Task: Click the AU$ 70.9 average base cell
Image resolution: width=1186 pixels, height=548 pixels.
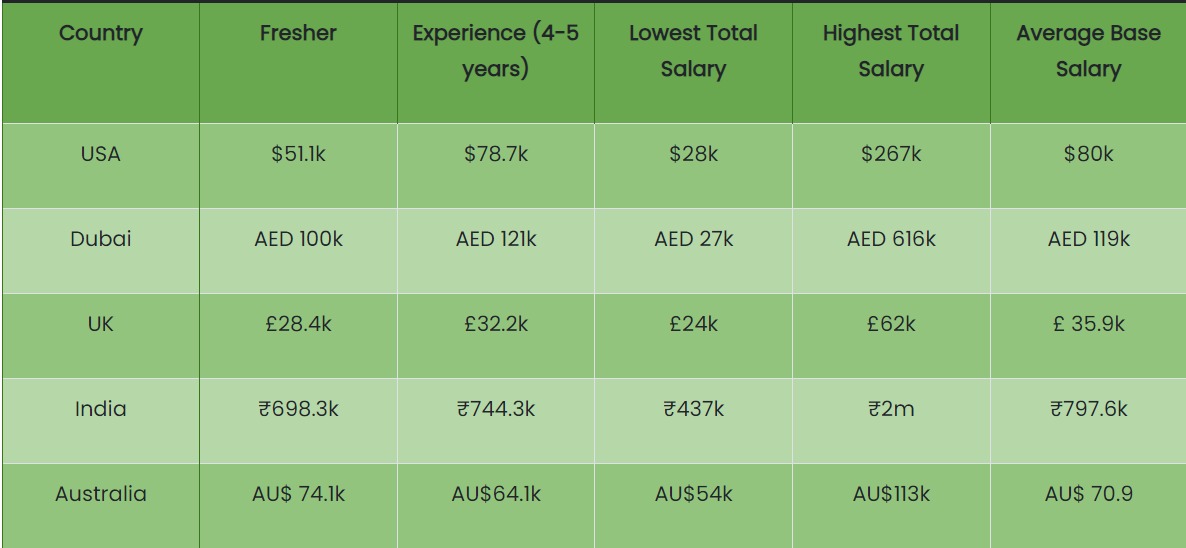Action: point(1088,494)
